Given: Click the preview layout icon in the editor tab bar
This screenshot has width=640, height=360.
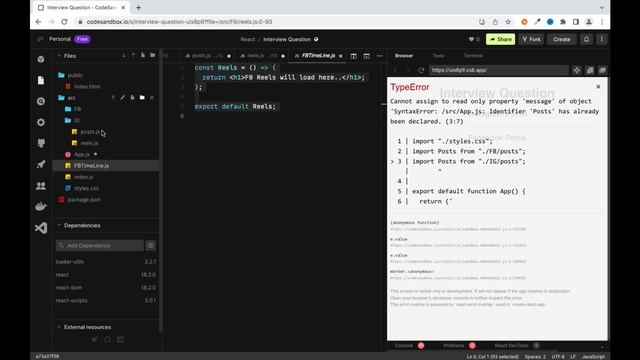Looking at the screenshot, I should 367,56.
